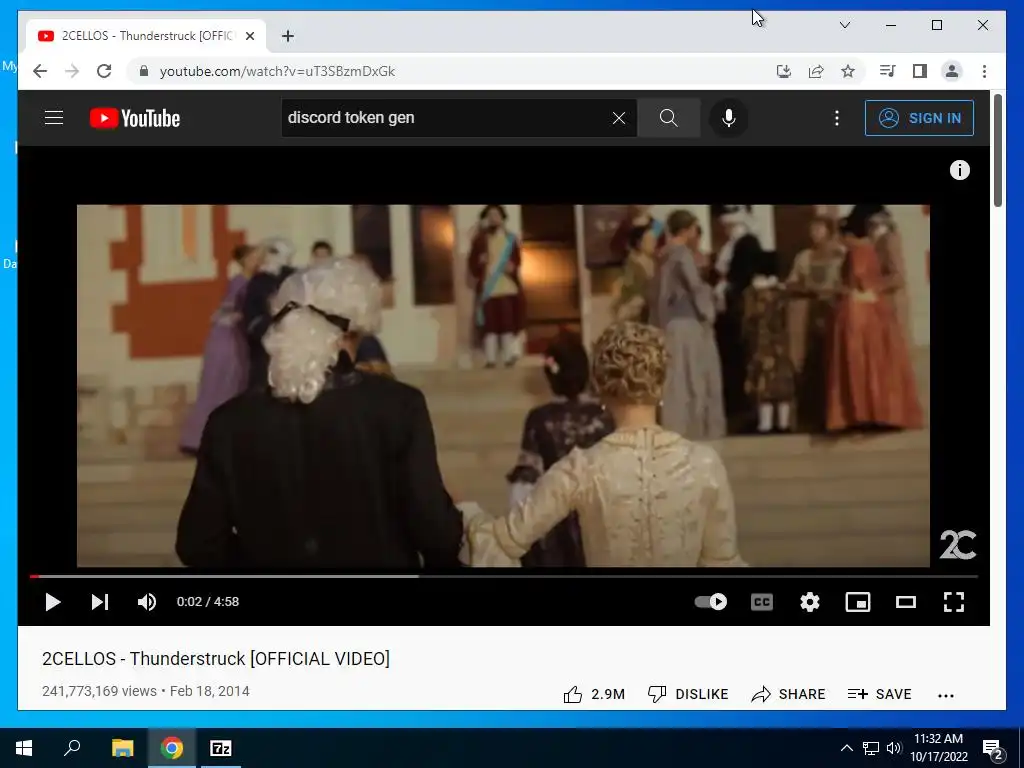Skip to the next video
This screenshot has height=768, width=1024.
click(x=100, y=601)
